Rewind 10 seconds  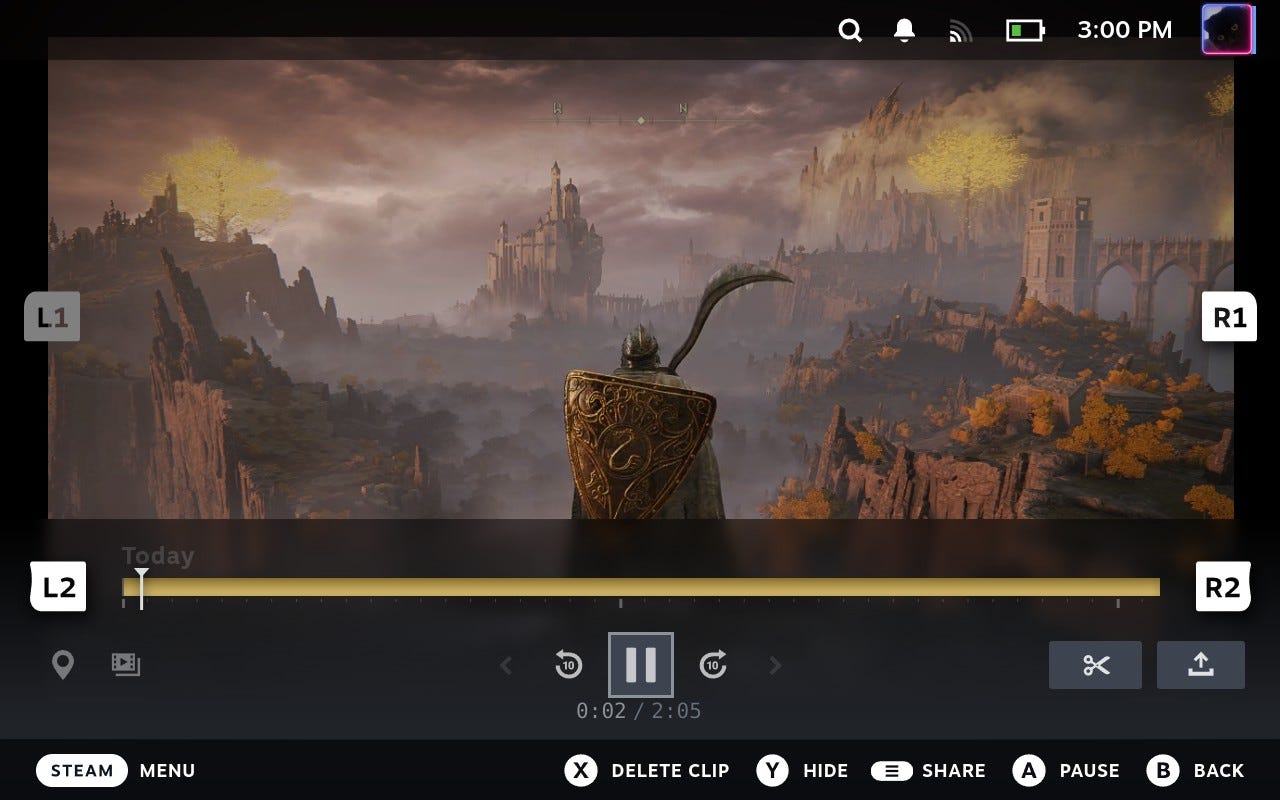pyautogui.click(x=568, y=664)
